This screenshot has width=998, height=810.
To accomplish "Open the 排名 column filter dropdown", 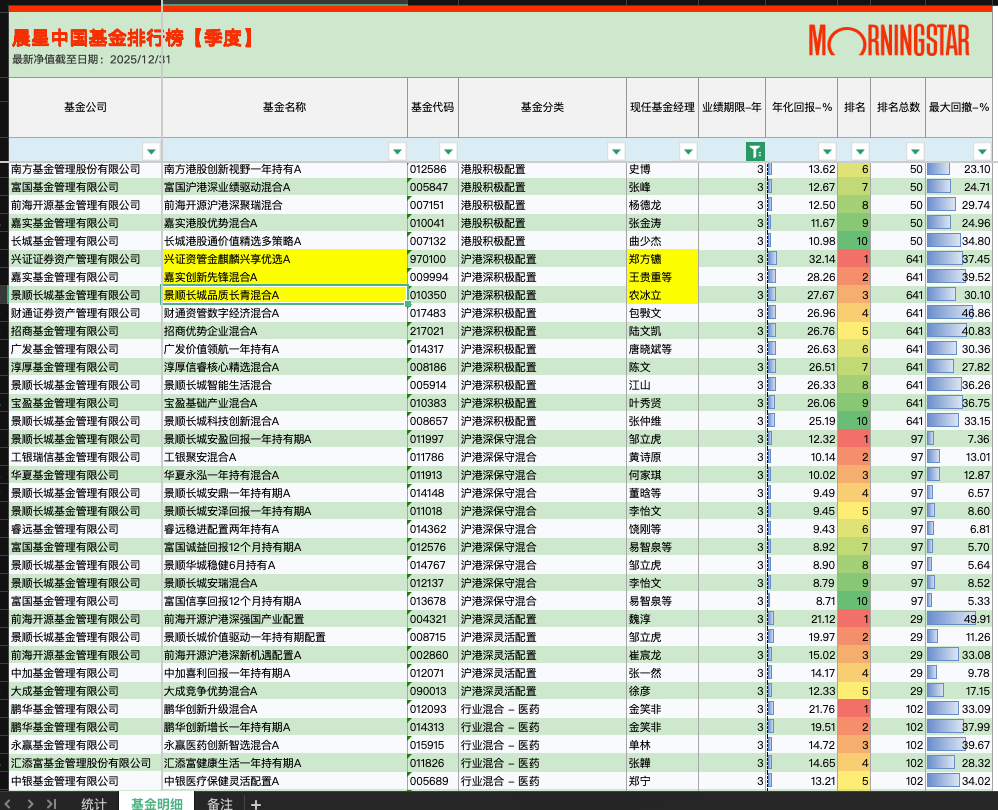I will pyautogui.click(x=860, y=151).
